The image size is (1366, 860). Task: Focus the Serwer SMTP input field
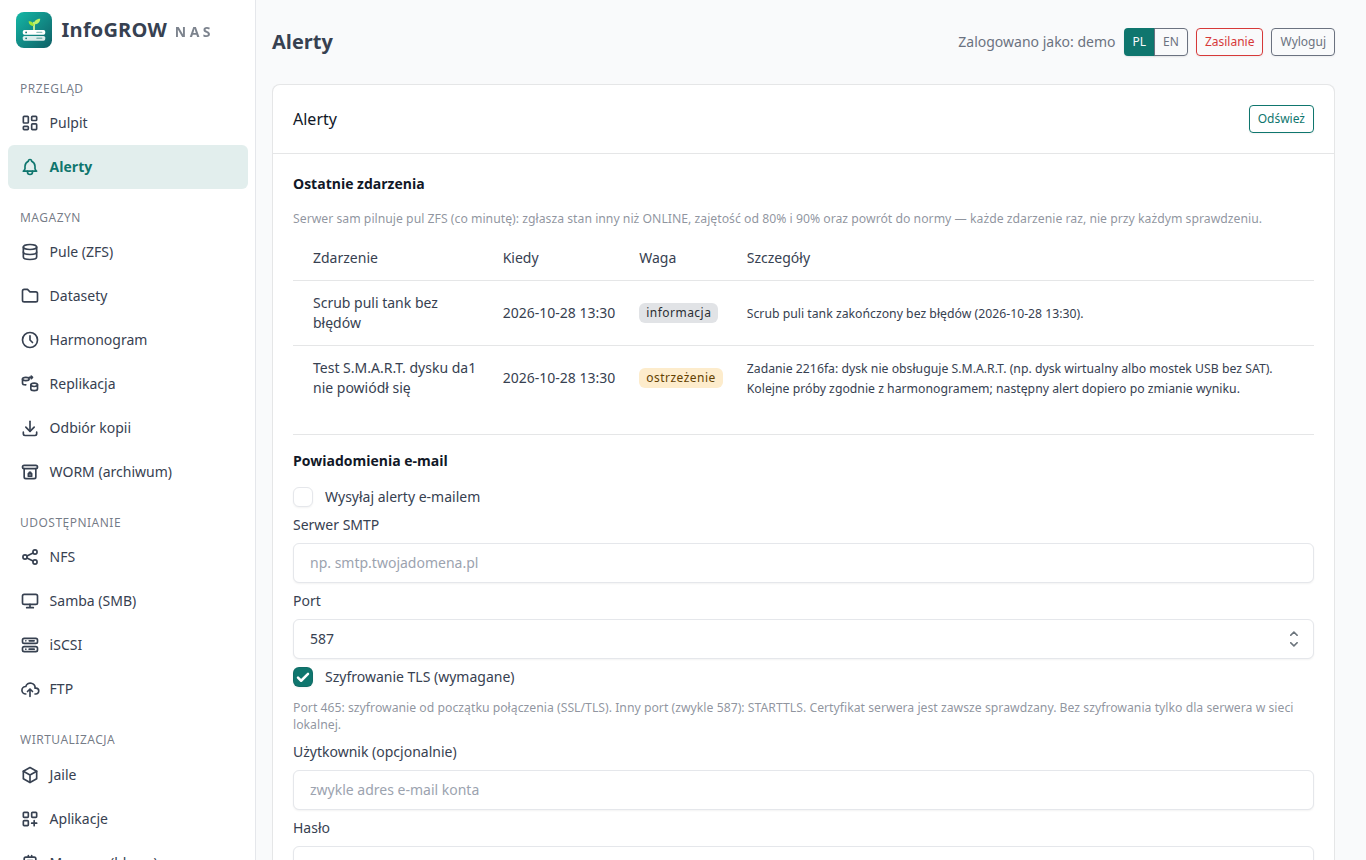point(803,563)
